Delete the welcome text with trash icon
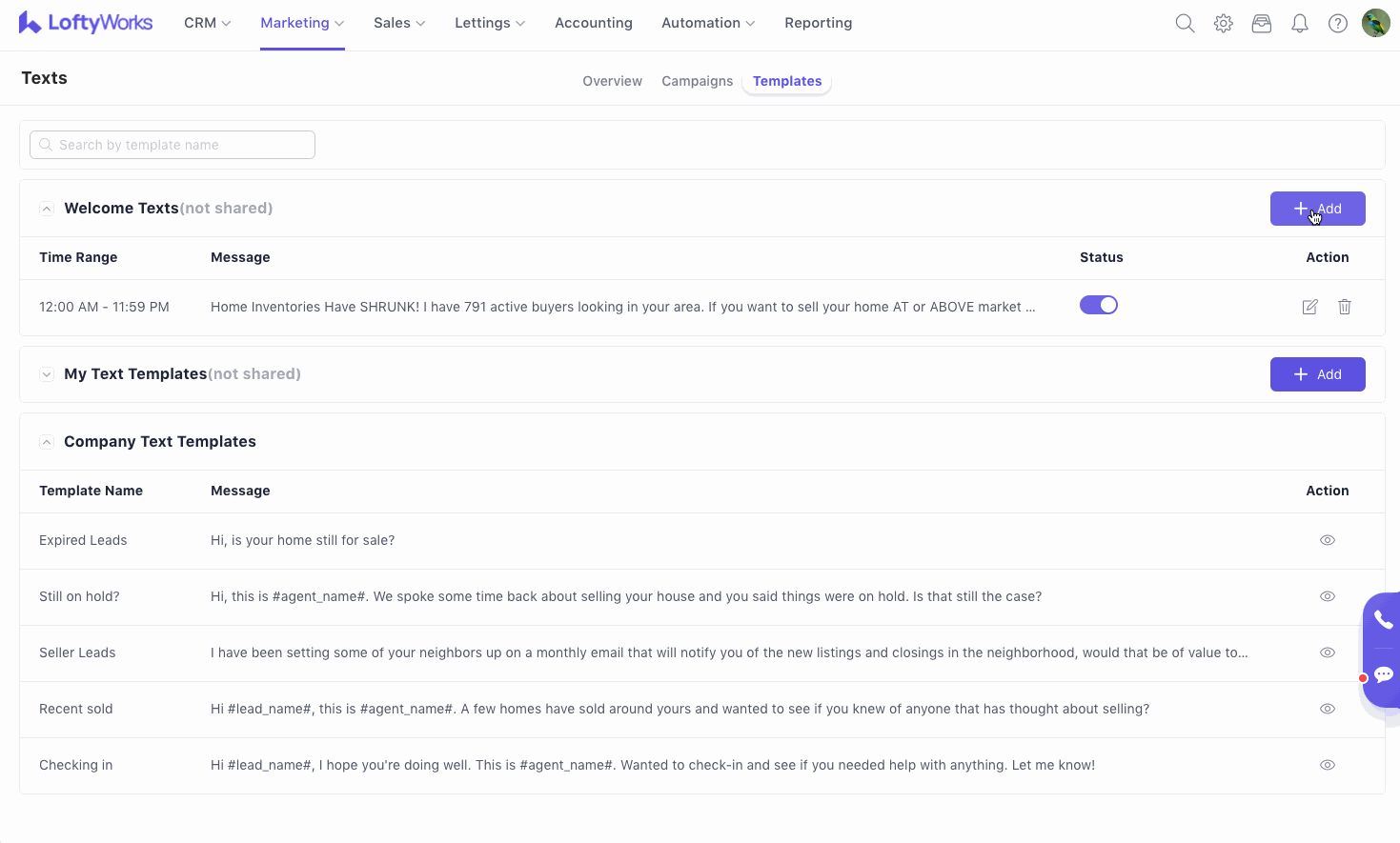The width and height of the screenshot is (1400, 843). 1345,307
